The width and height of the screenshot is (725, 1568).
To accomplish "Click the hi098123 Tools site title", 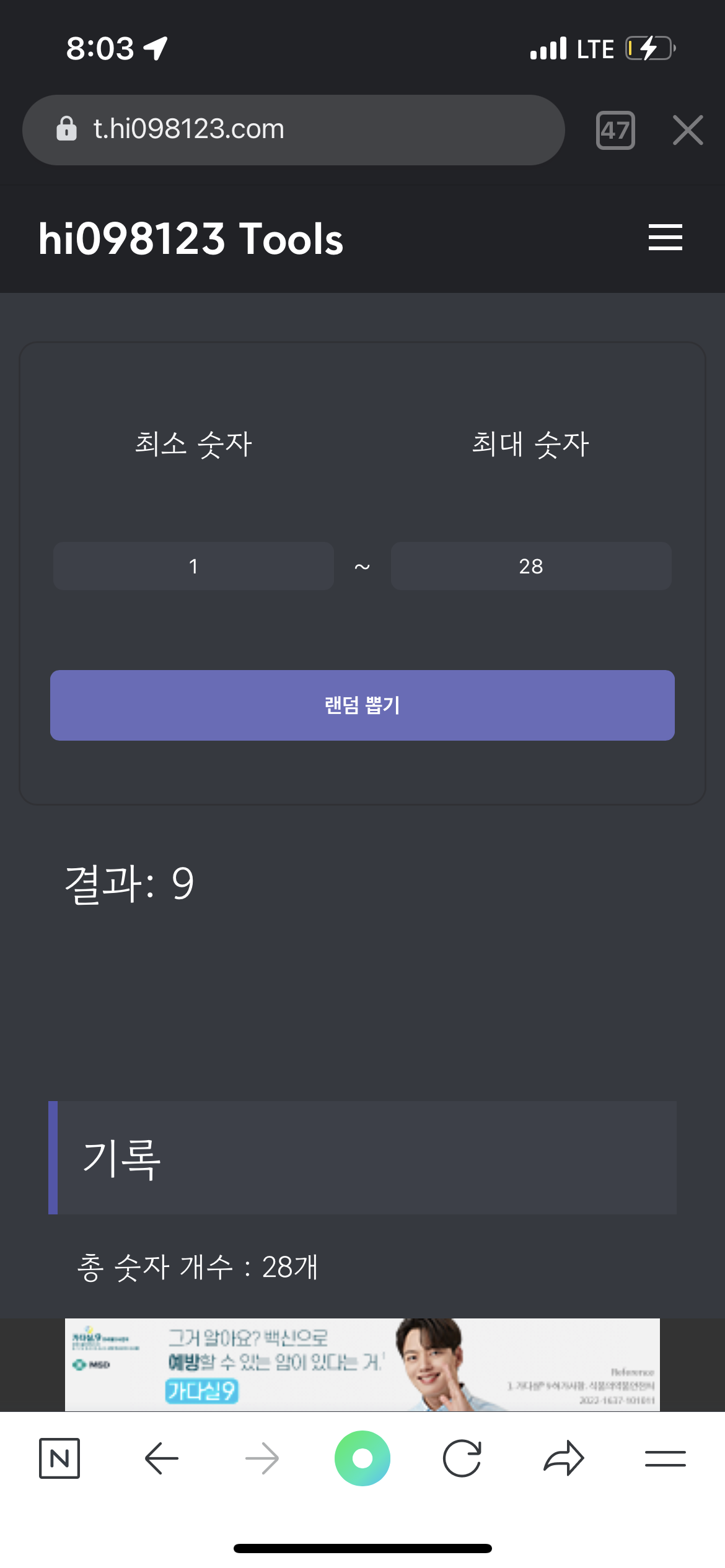I will tap(191, 239).
